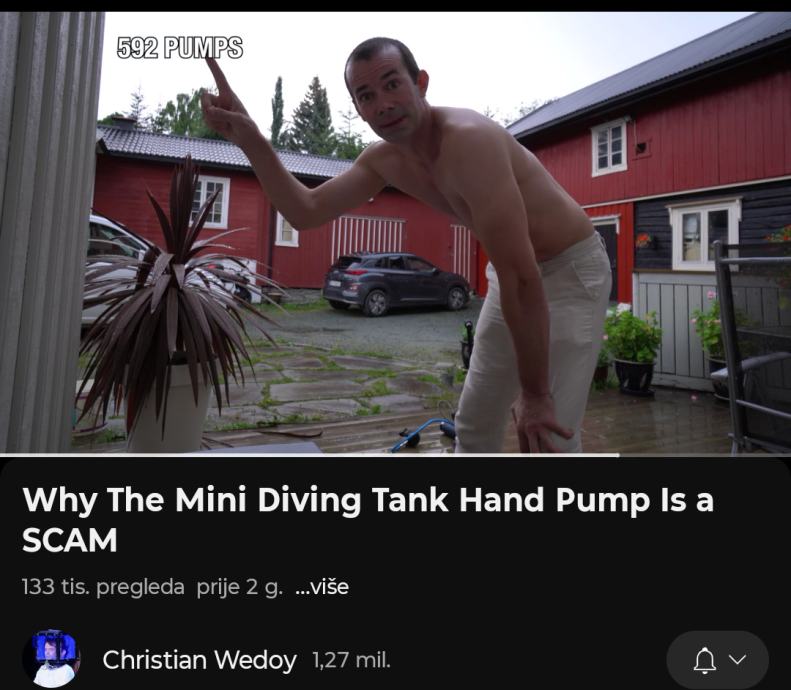Jump to unplayed portion of progress bar

[x=705, y=455]
